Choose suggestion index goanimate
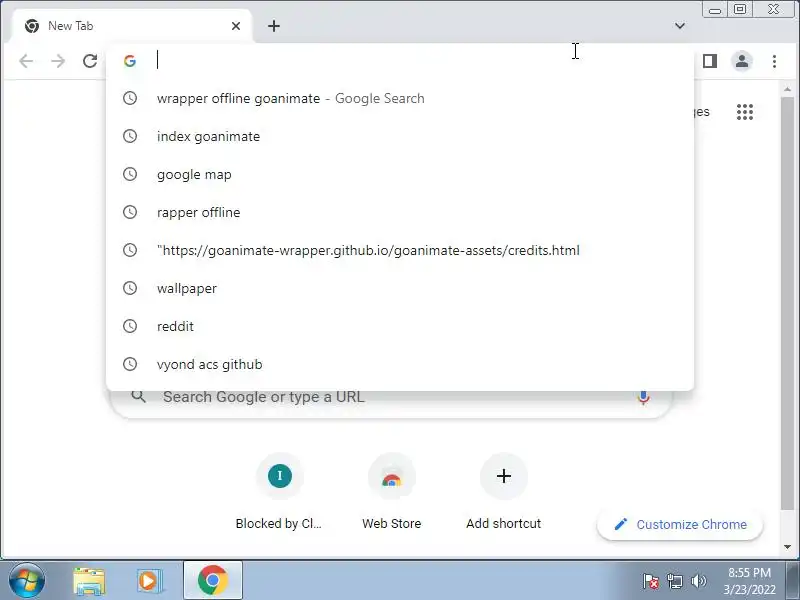800x600 pixels. click(400, 136)
